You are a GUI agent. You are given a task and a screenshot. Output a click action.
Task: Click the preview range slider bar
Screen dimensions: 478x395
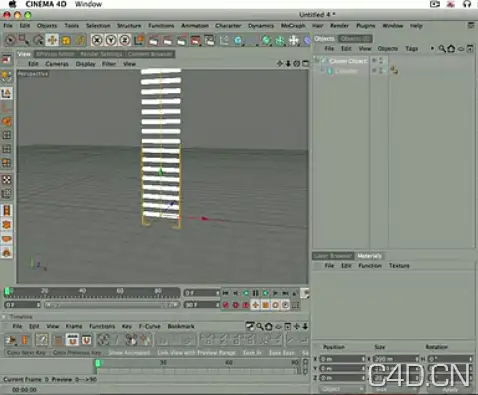(x=112, y=305)
